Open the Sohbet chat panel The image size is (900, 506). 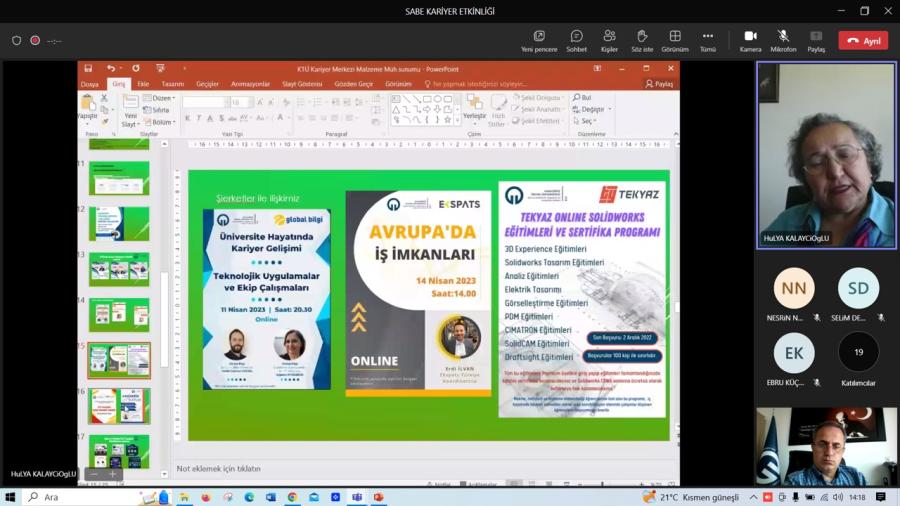pyautogui.click(x=576, y=41)
